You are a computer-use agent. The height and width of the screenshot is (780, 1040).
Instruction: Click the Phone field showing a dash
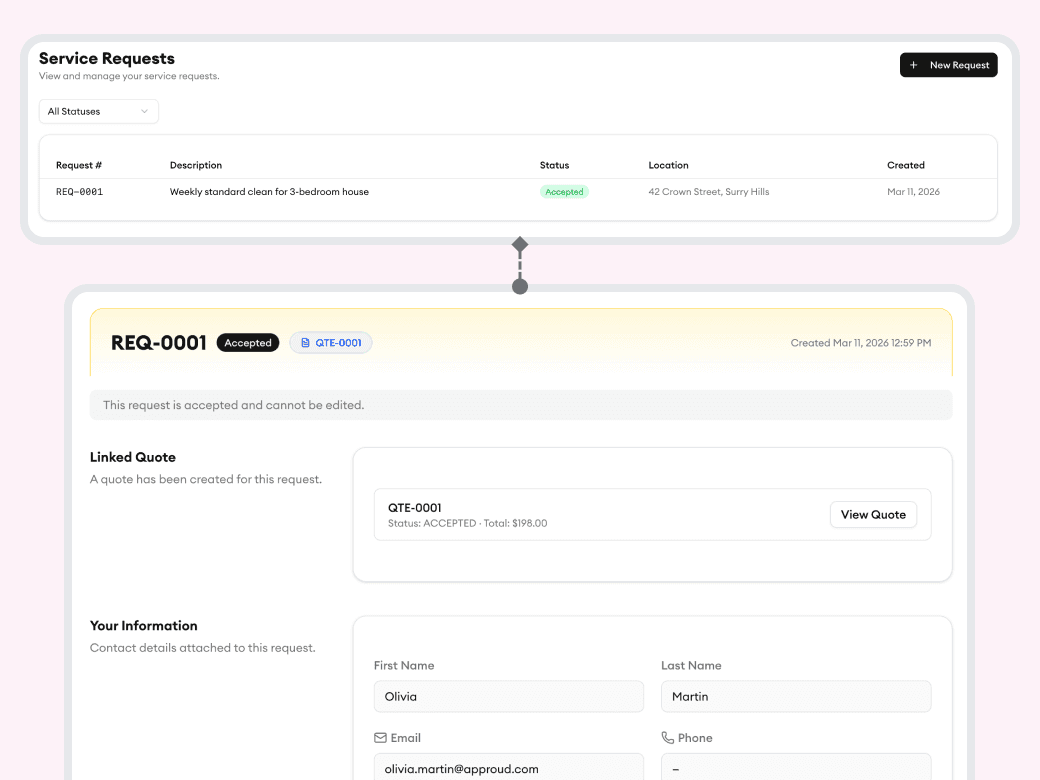point(795,768)
